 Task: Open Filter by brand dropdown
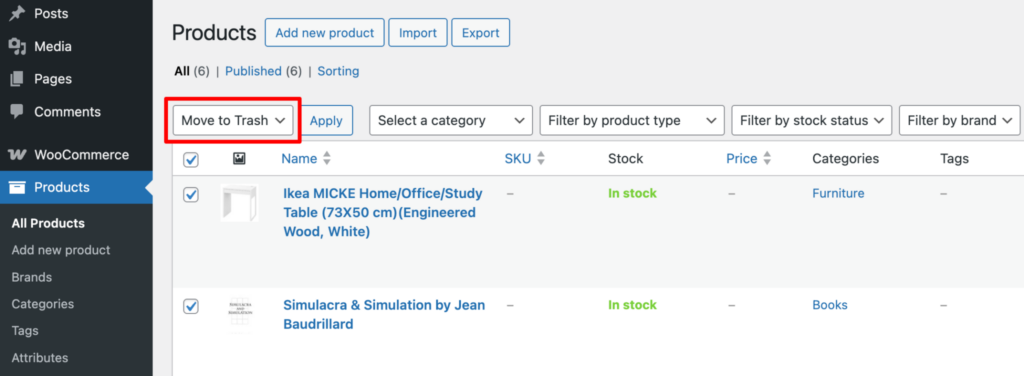(x=959, y=120)
